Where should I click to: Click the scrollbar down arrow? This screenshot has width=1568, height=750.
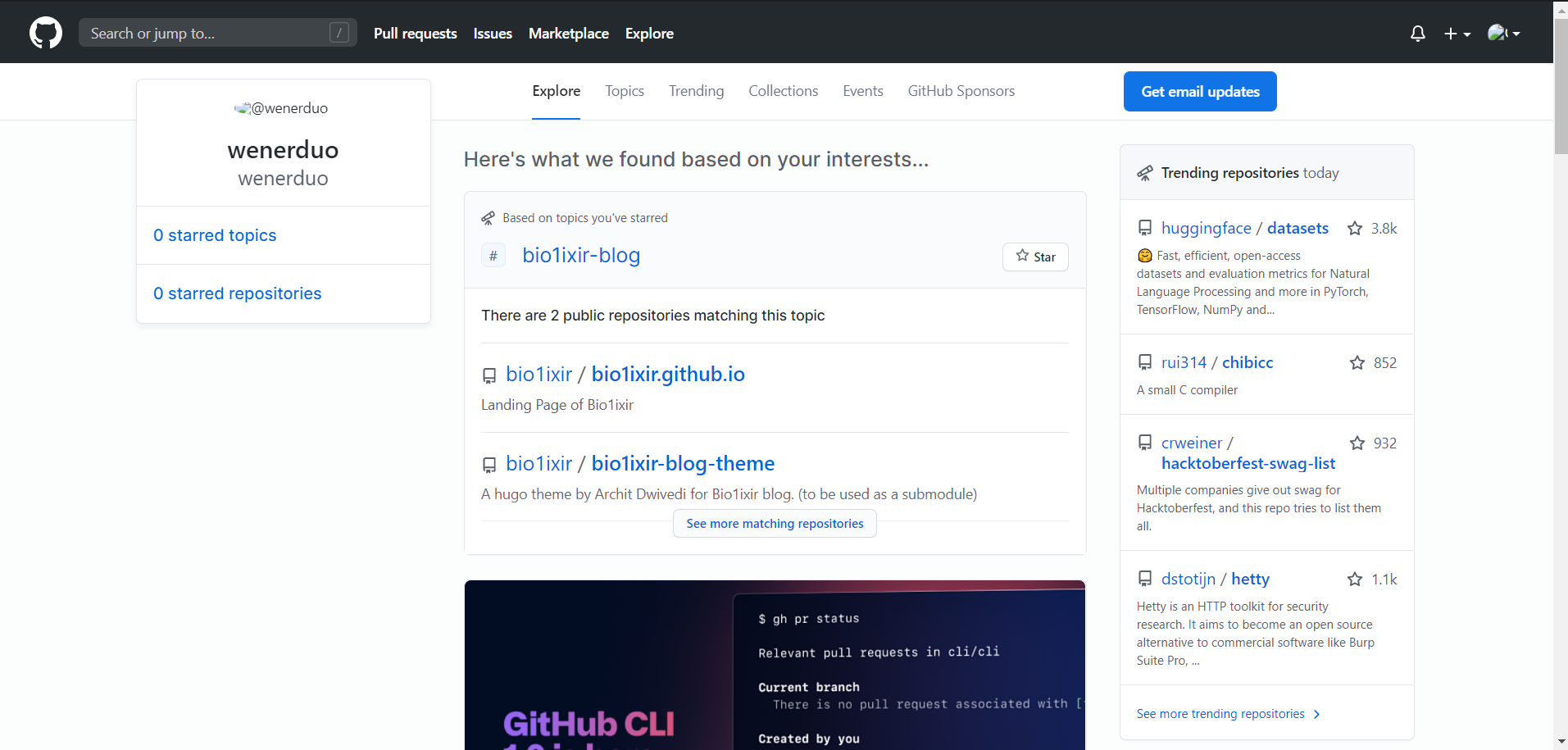(x=1561, y=742)
